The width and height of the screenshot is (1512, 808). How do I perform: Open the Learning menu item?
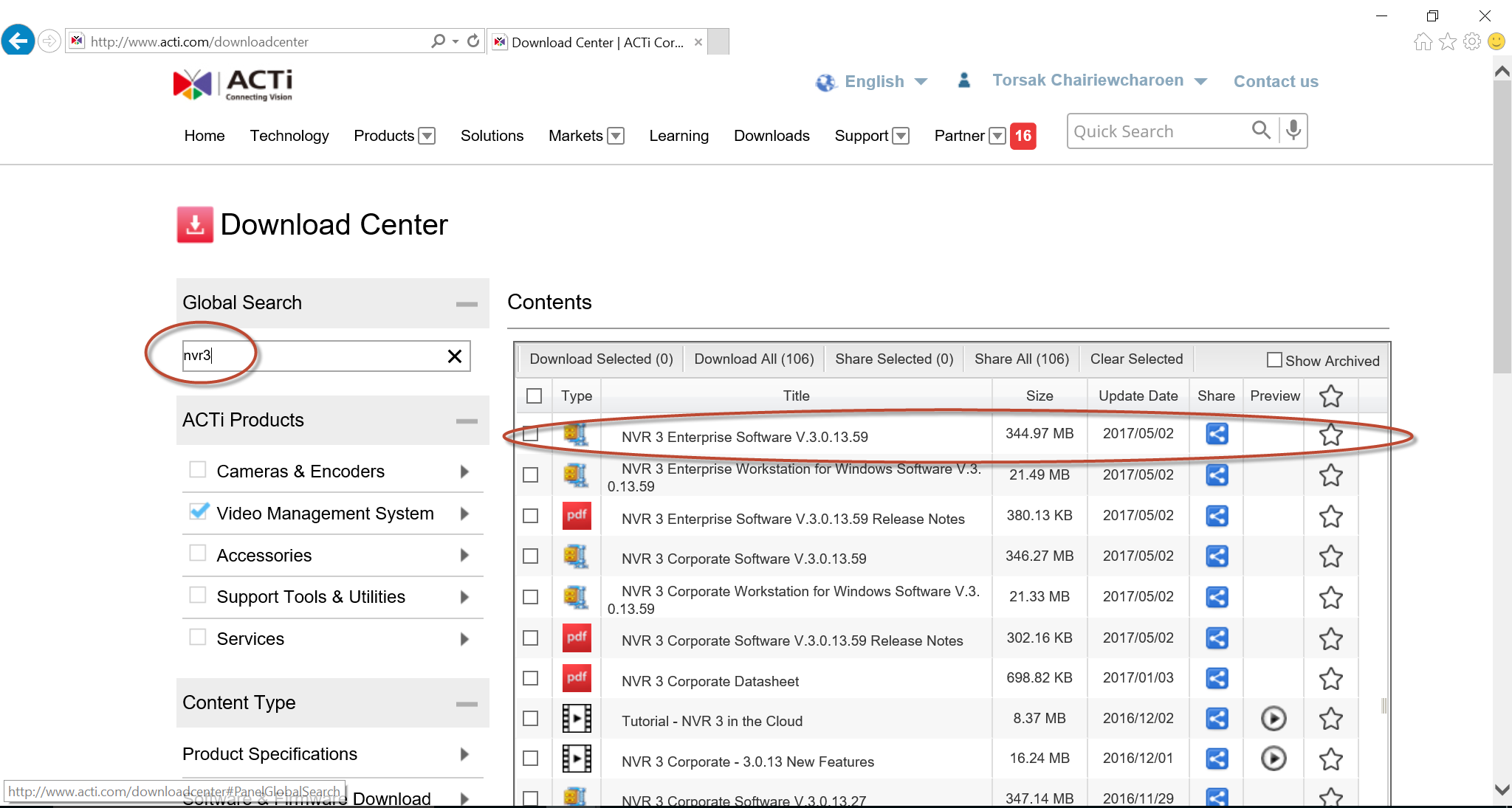tap(679, 136)
